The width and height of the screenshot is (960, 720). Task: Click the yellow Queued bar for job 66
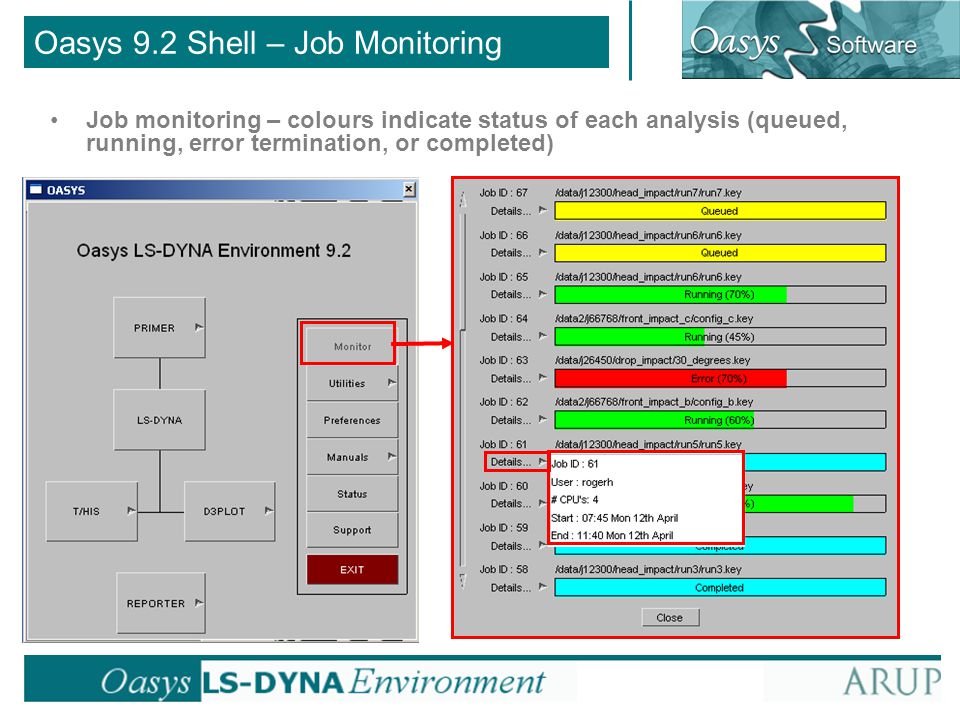(x=720, y=252)
